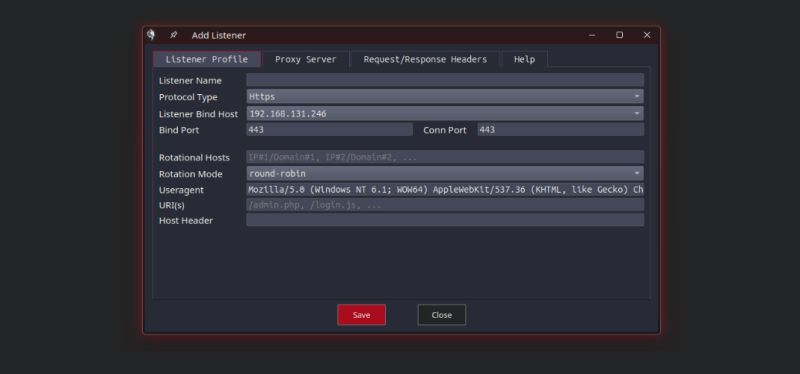
Task: Click the Rotation Mode label
Action: 191,174
